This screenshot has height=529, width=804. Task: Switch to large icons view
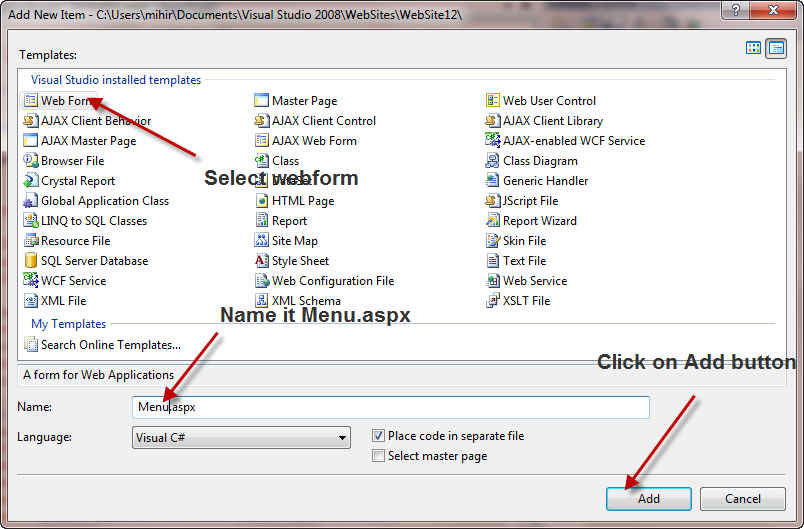click(753, 48)
